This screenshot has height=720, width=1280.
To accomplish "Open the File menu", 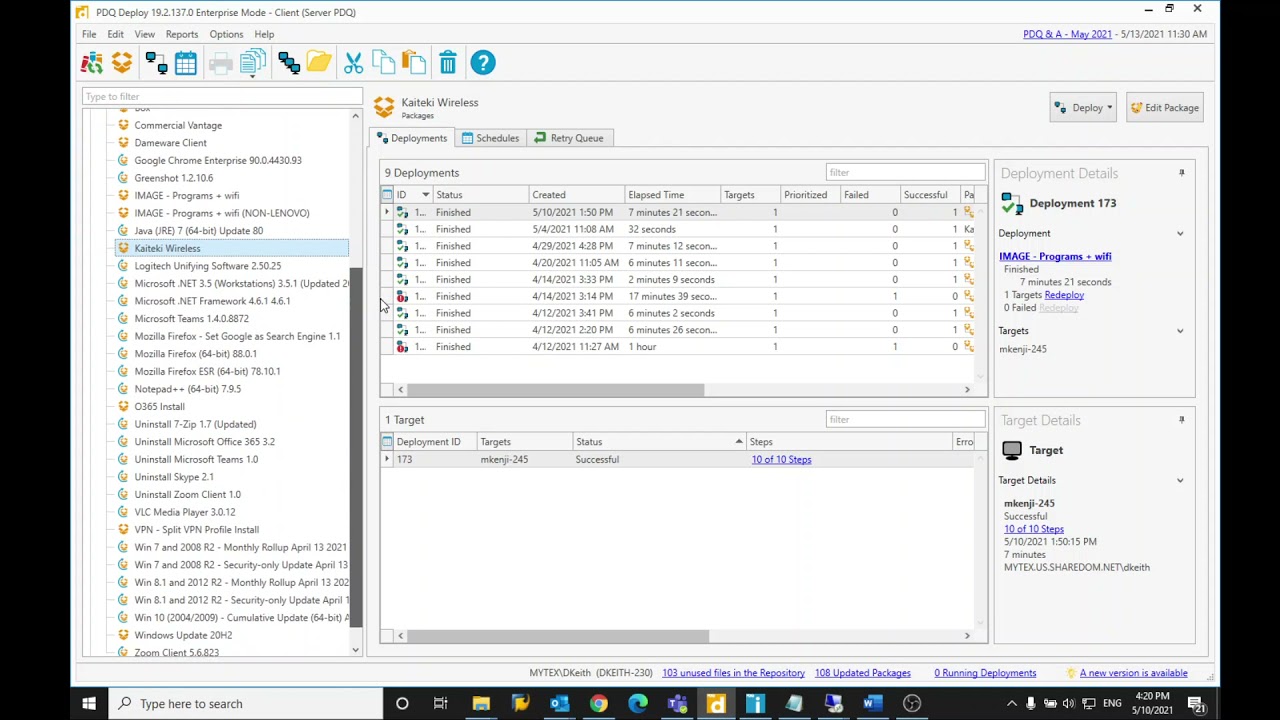I will 89,34.
